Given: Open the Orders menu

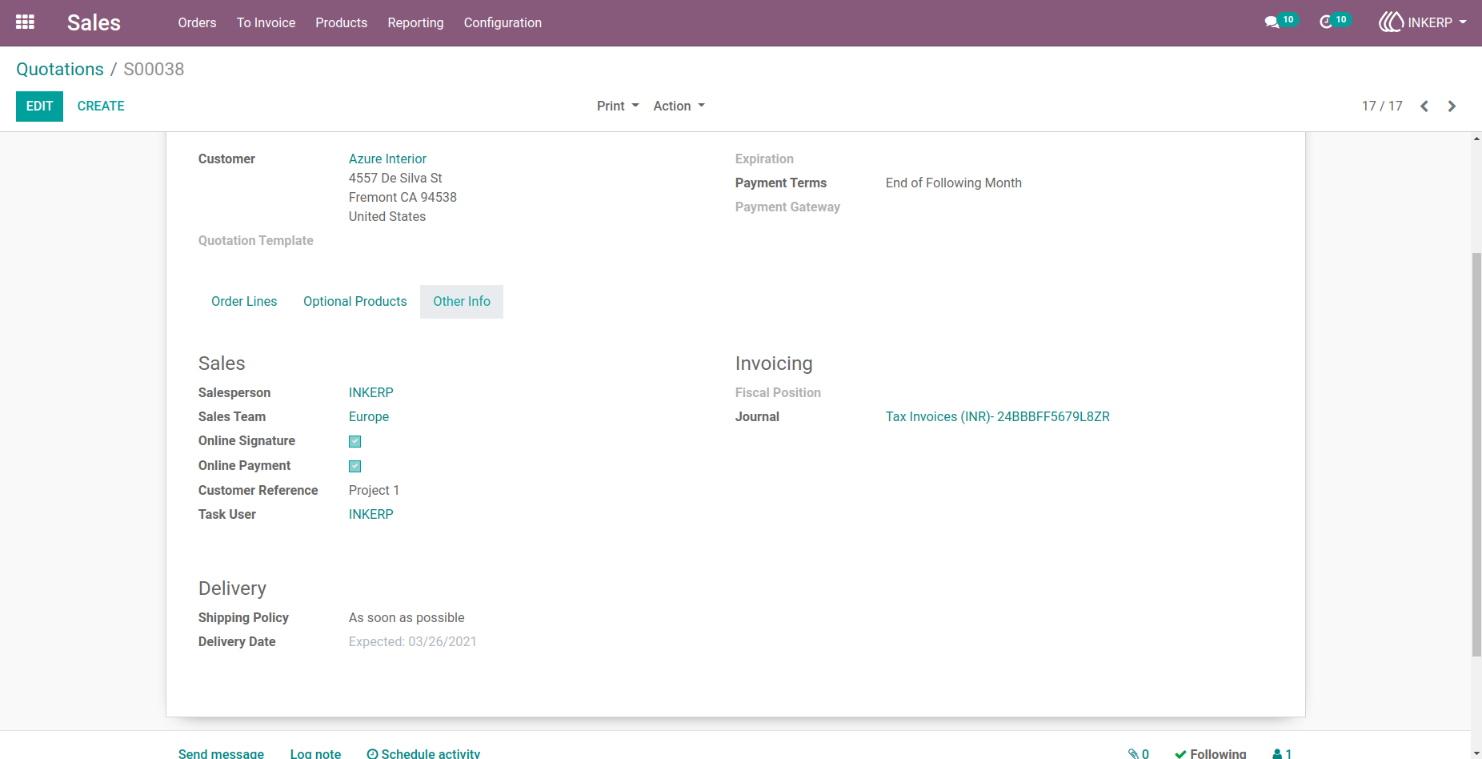Looking at the screenshot, I should pos(197,22).
